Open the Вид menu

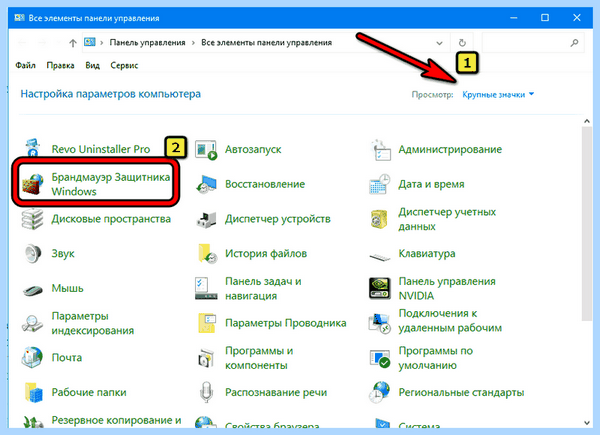(x=92, y=65)
